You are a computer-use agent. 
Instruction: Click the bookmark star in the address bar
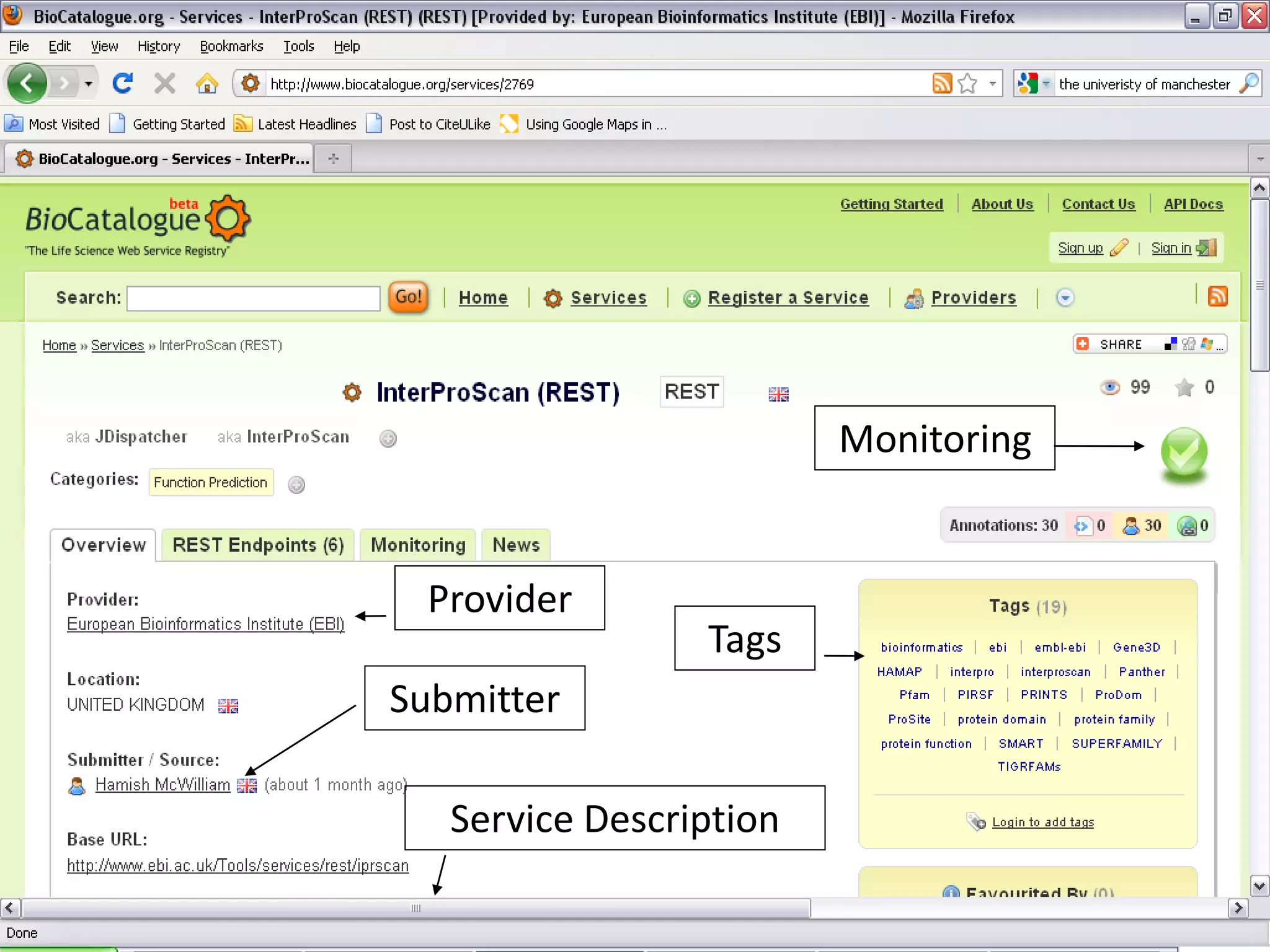click(967, 84)
